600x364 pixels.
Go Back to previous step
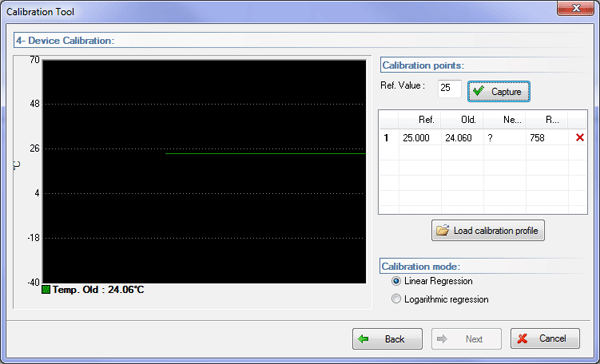coord(387,339)
